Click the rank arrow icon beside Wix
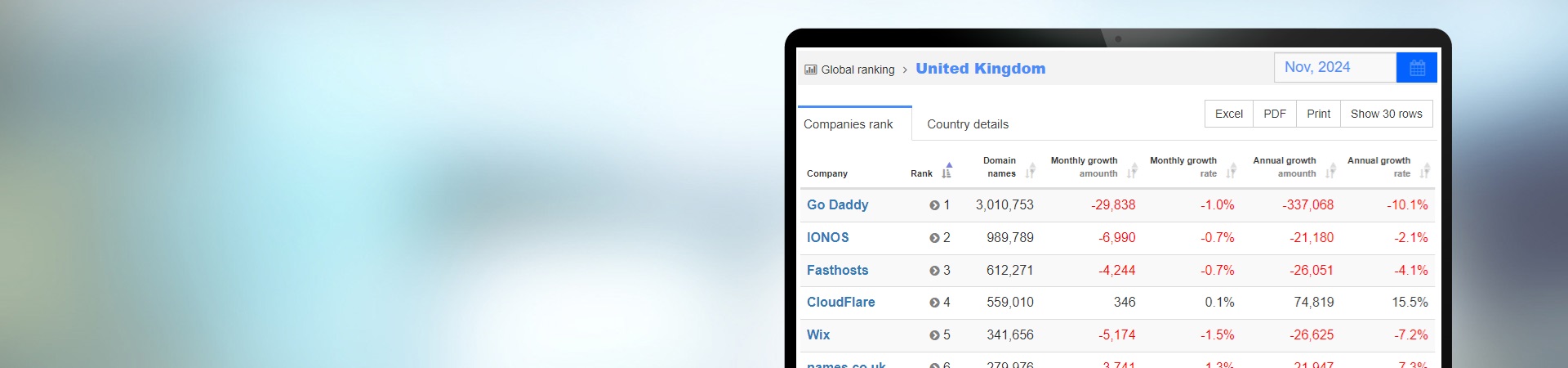The height and width of the screenshot is (368, 1568). coord(934,335)
